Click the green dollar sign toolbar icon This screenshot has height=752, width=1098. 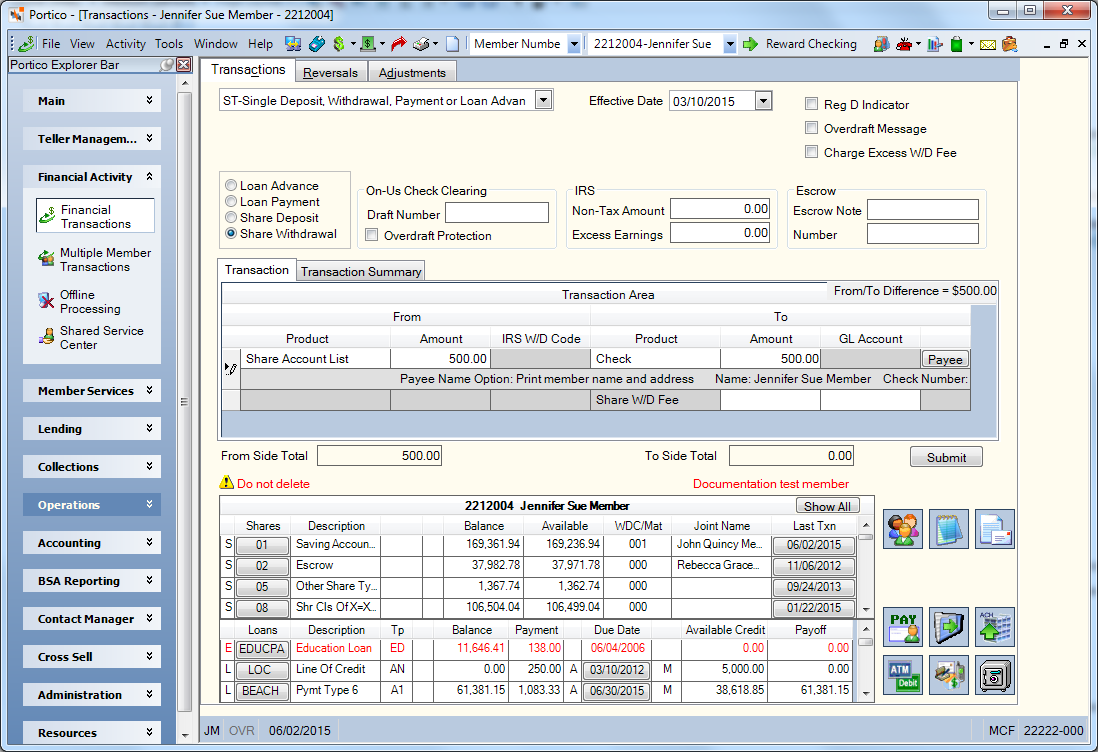point(339,44)
